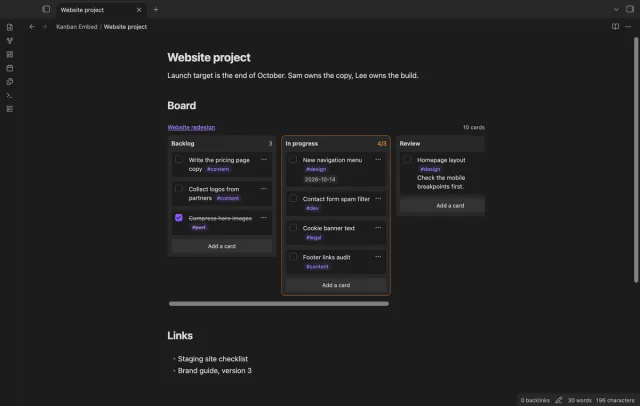The width and height of the screenshot is (640, 406).
Task: Check the New navigation menu card
Action: tap(293, 160)
